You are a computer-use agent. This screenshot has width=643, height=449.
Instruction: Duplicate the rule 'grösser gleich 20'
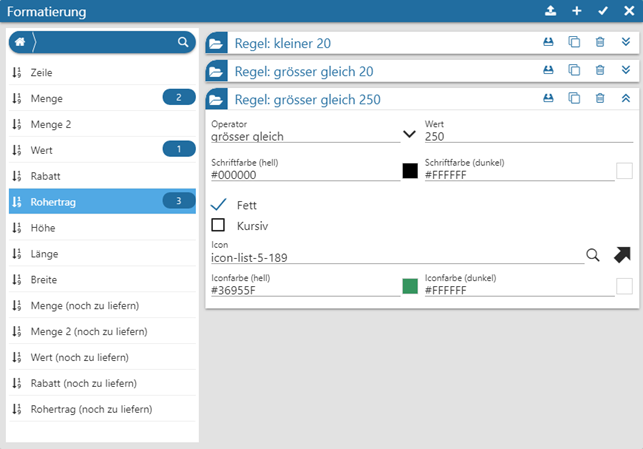(x=574, y=70)
